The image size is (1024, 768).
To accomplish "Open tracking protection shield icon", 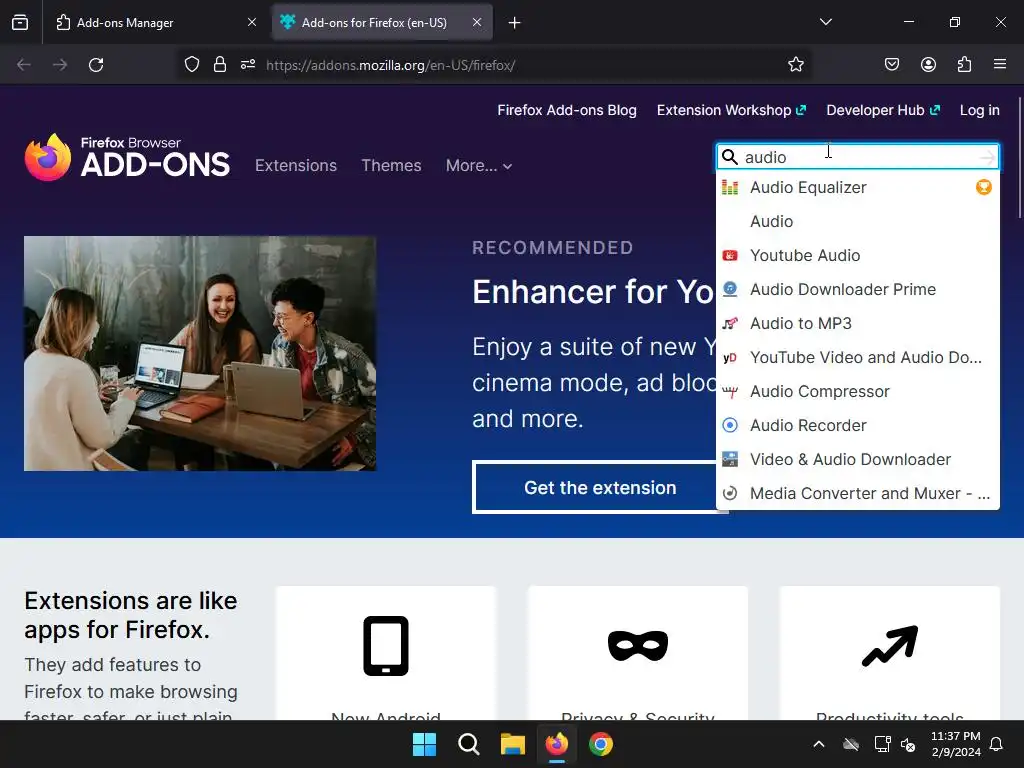I will (x=191, y=65).
